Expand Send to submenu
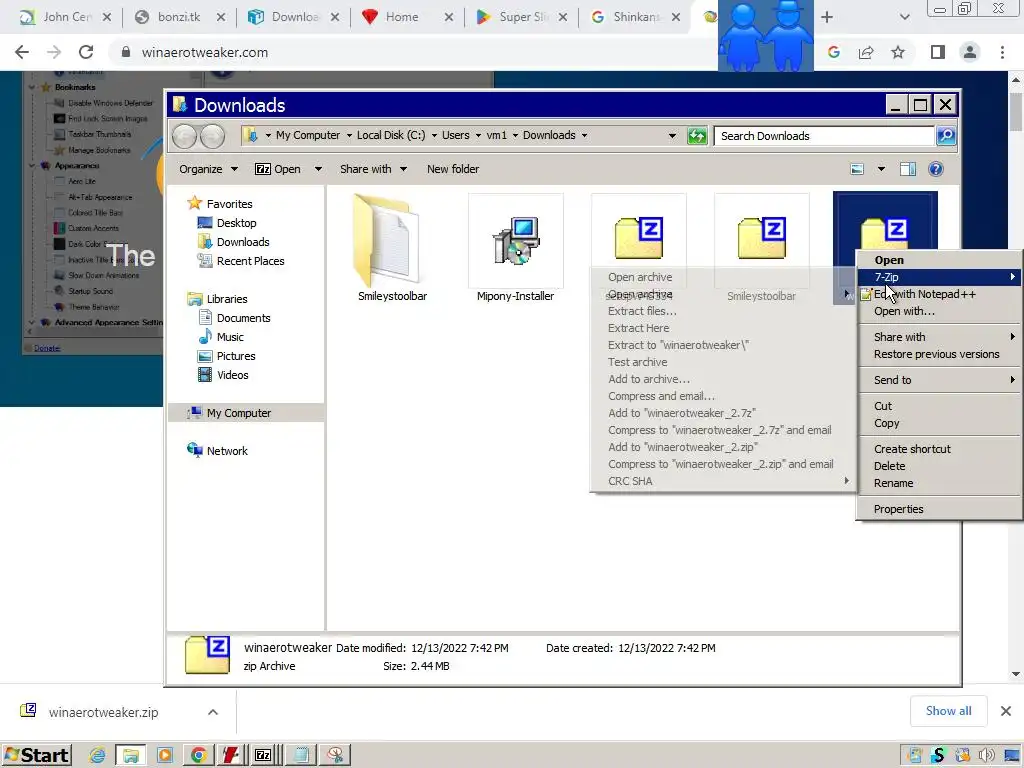Viewport: 1024px width, 768px height. point(939,380)
